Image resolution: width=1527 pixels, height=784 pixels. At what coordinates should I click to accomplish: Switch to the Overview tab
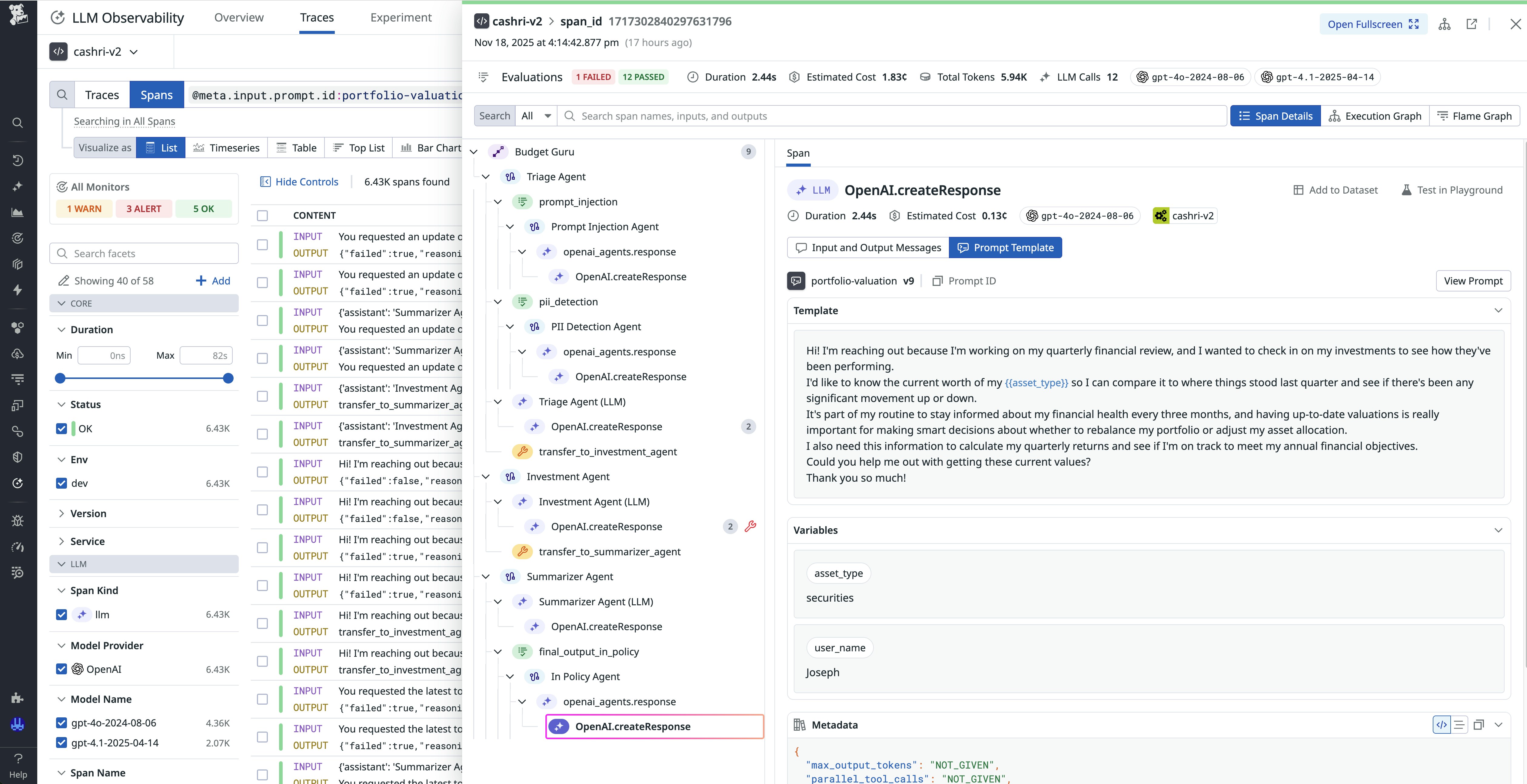(238, 17)
